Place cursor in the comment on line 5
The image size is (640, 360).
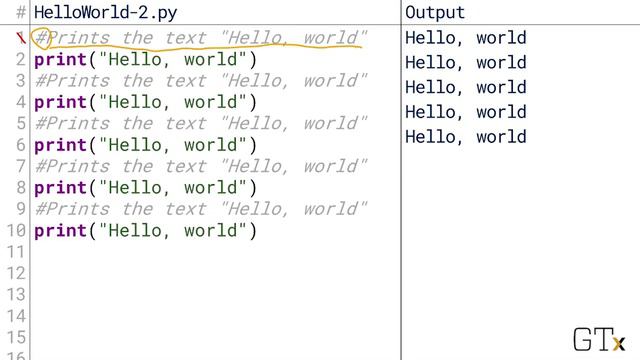click(201, 123)
